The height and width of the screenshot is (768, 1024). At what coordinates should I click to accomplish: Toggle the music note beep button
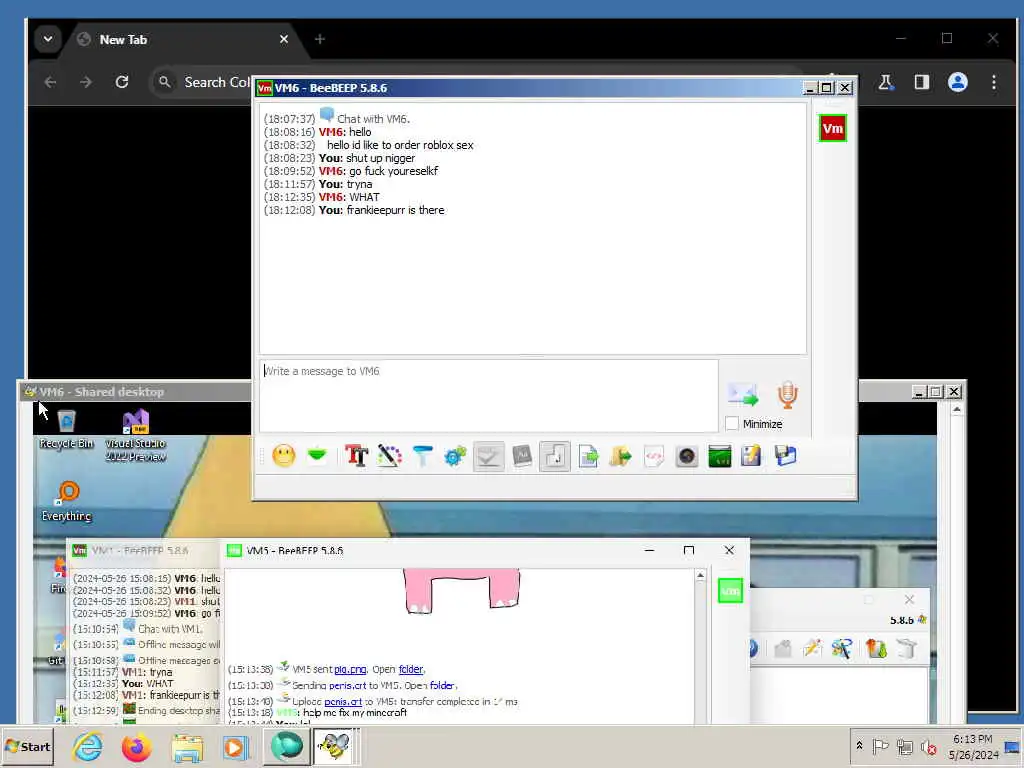554,456
